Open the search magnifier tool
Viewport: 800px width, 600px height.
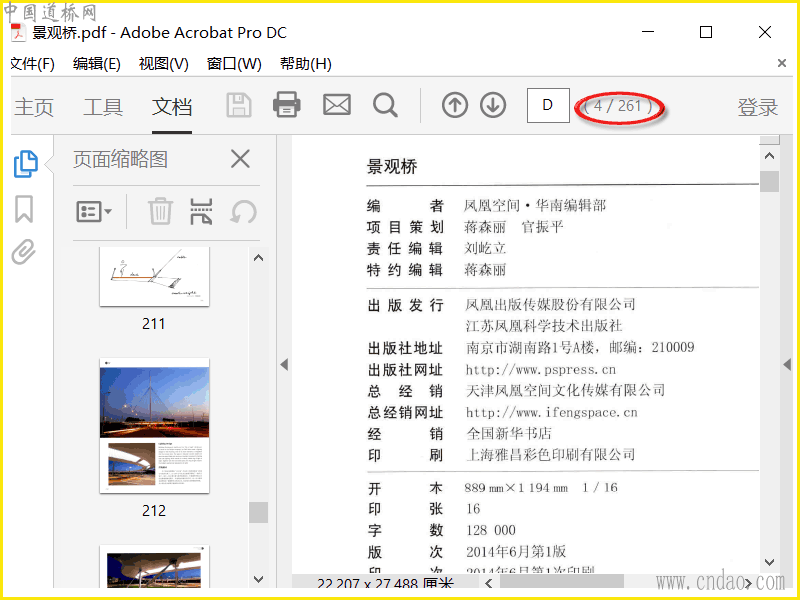[x=385, y=106]
